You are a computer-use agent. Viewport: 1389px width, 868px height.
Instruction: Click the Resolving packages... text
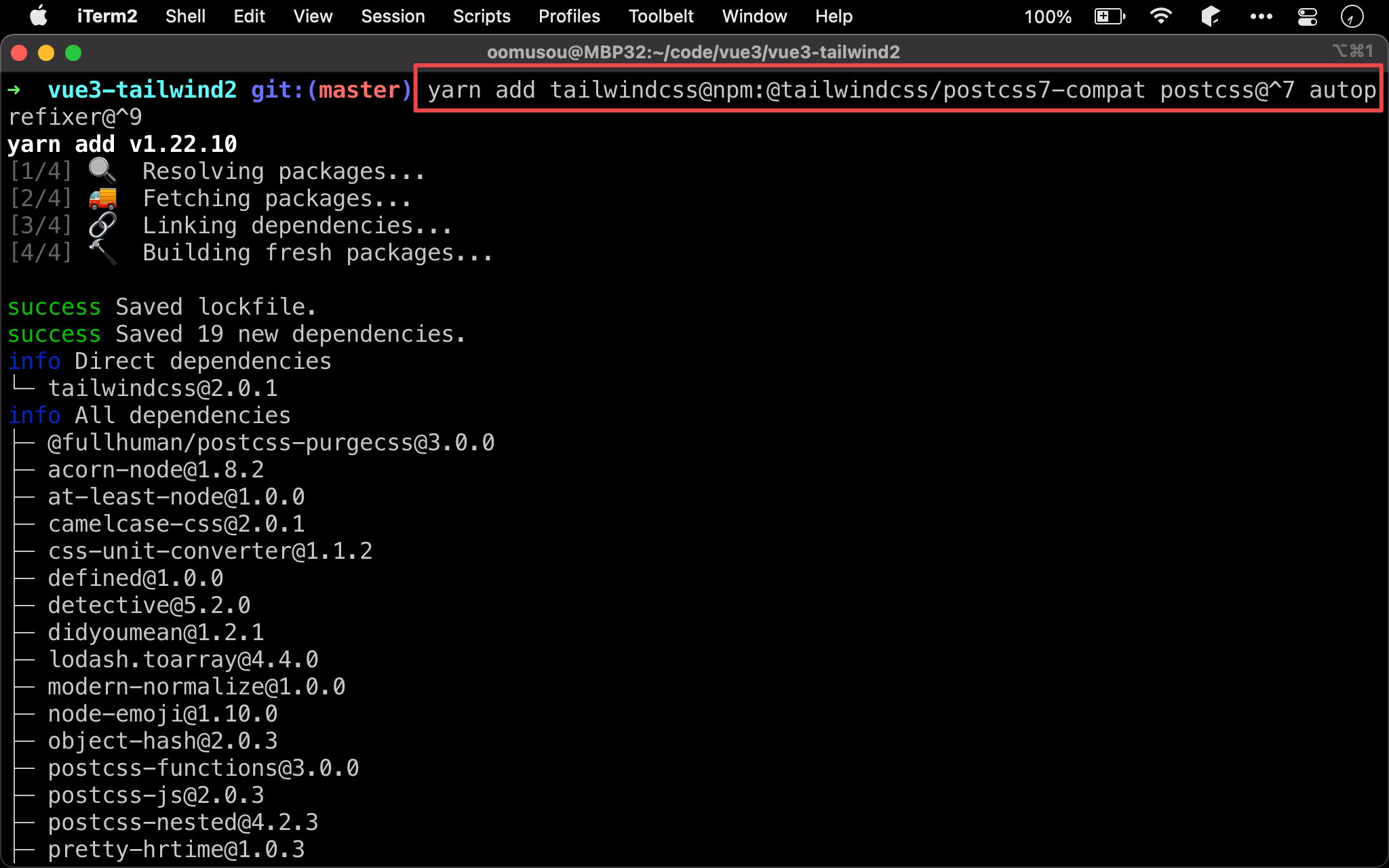click(x=284, y=171)
